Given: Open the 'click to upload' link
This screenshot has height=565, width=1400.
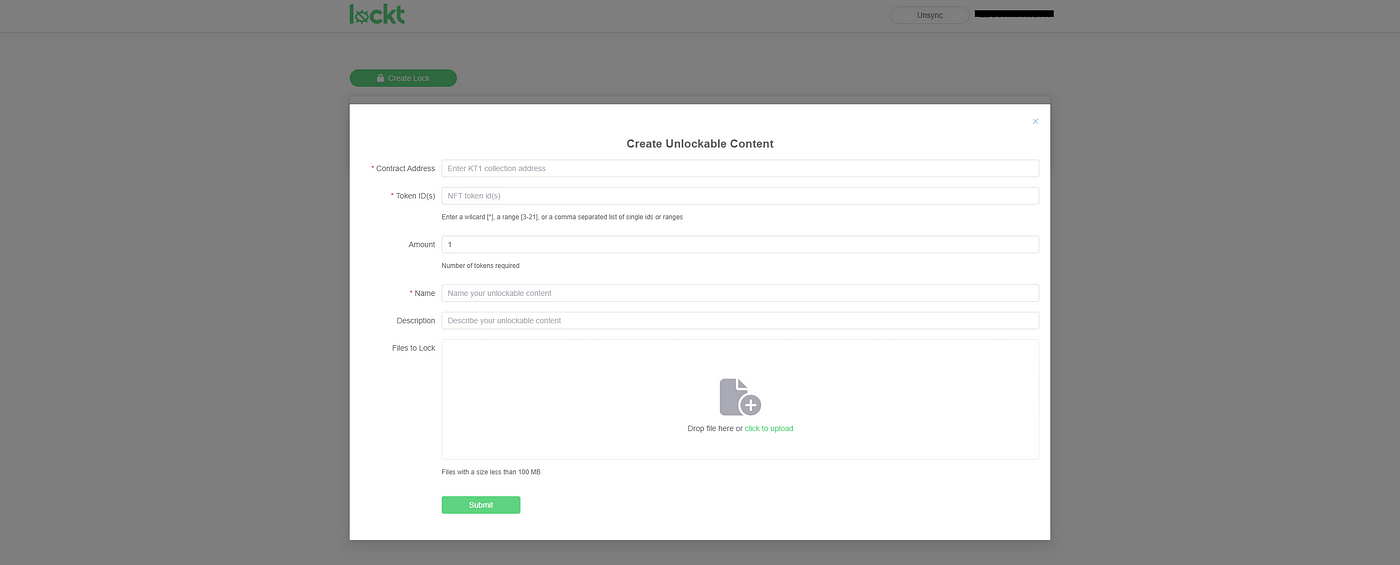Looking at the screenshot, I should (x=768, y=428).
